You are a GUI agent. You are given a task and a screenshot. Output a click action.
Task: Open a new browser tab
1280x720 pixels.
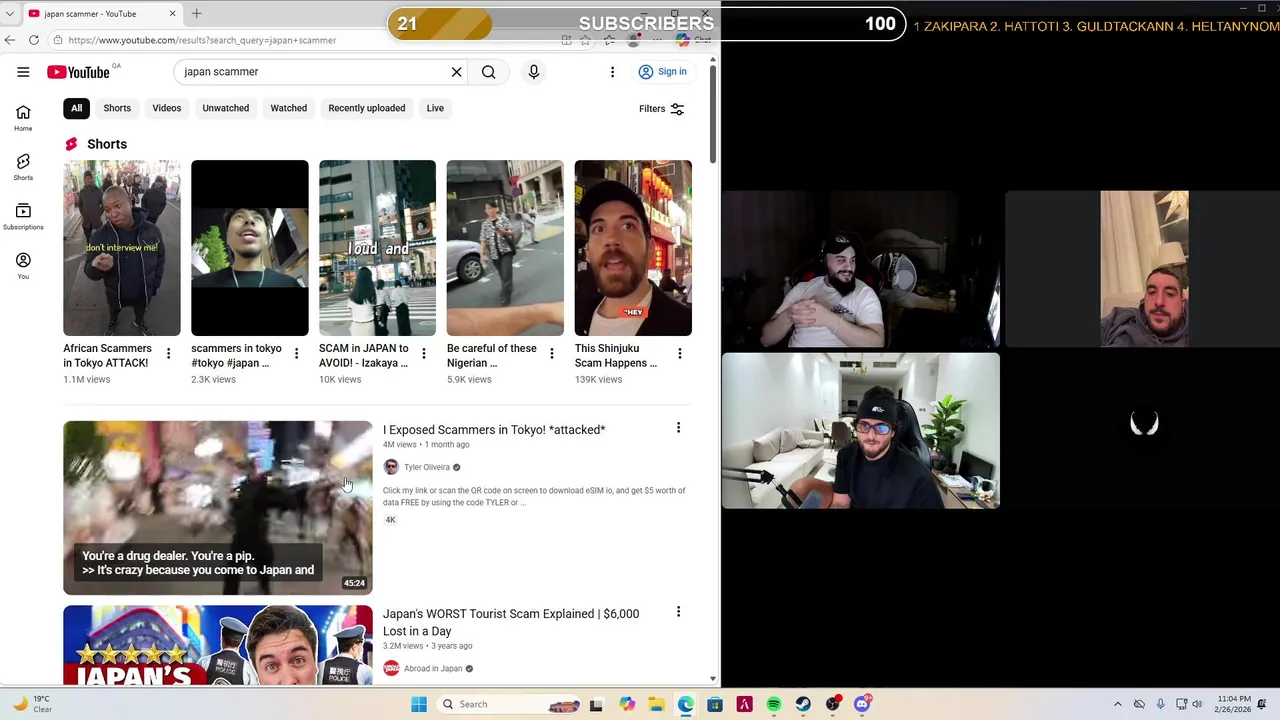click(197, 13)
